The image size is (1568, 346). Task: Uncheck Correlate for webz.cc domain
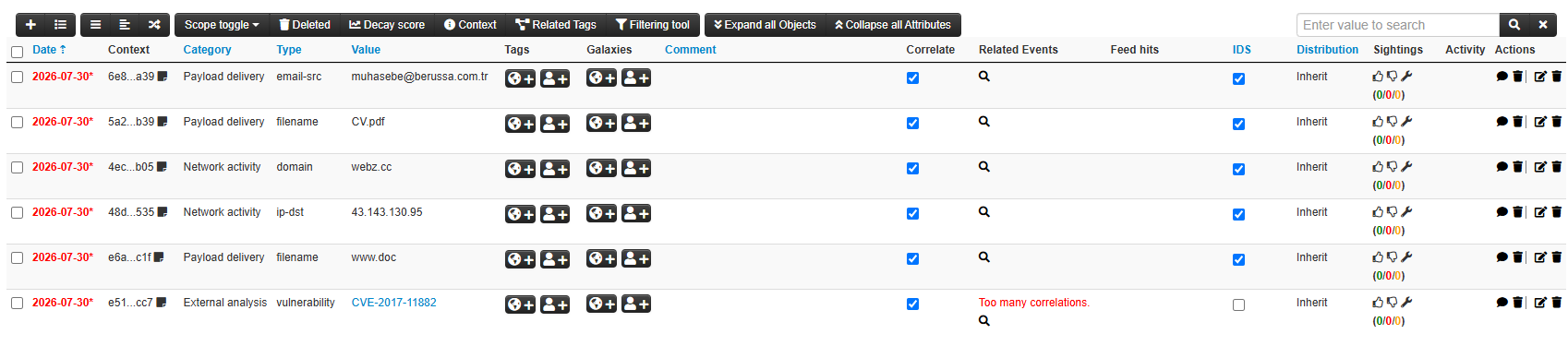pos(912,168)
